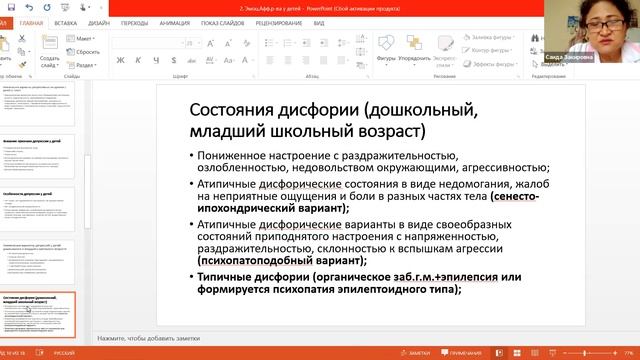
Task: Open the ГЛАВНАЯ ribbon tab
Action: 31,23
